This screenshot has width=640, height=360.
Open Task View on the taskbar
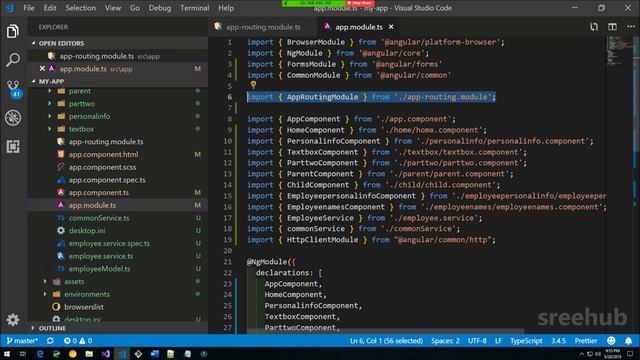(x=23, y=354)
